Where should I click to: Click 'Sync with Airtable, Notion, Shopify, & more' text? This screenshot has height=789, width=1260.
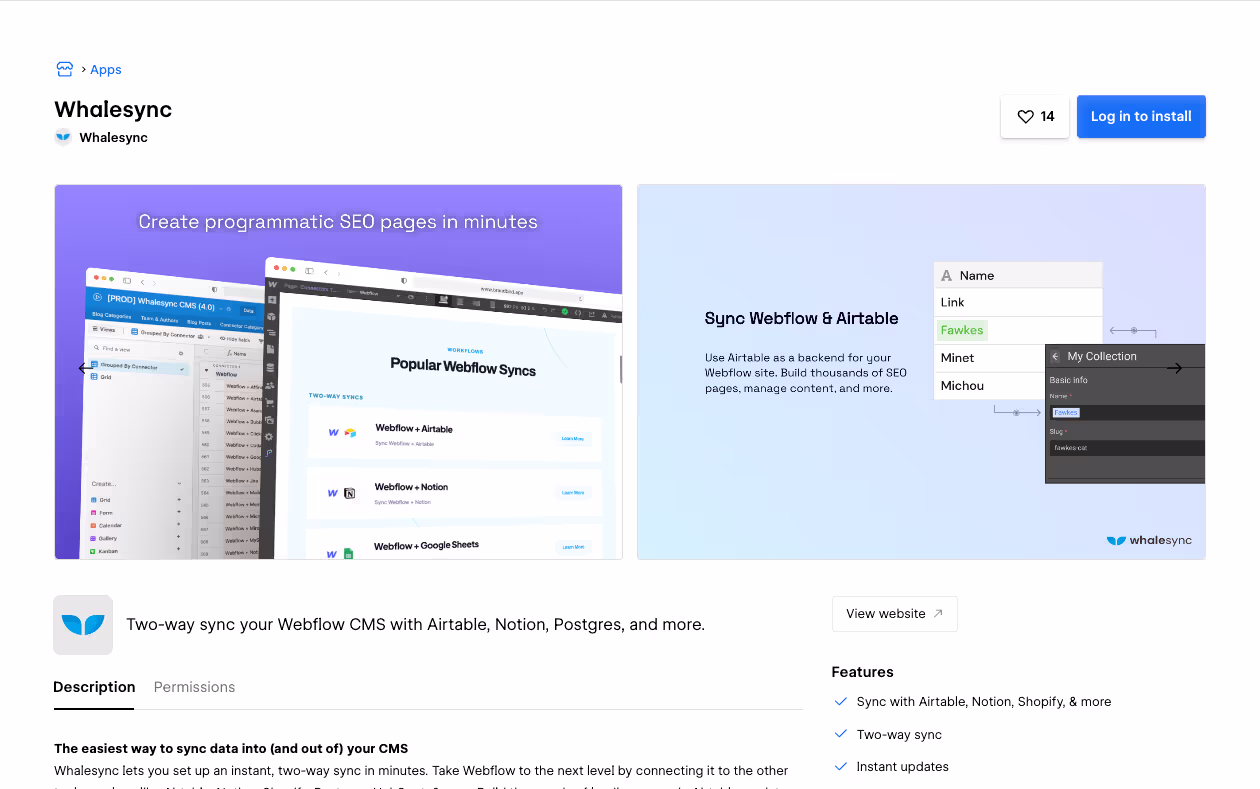(984, 702)
